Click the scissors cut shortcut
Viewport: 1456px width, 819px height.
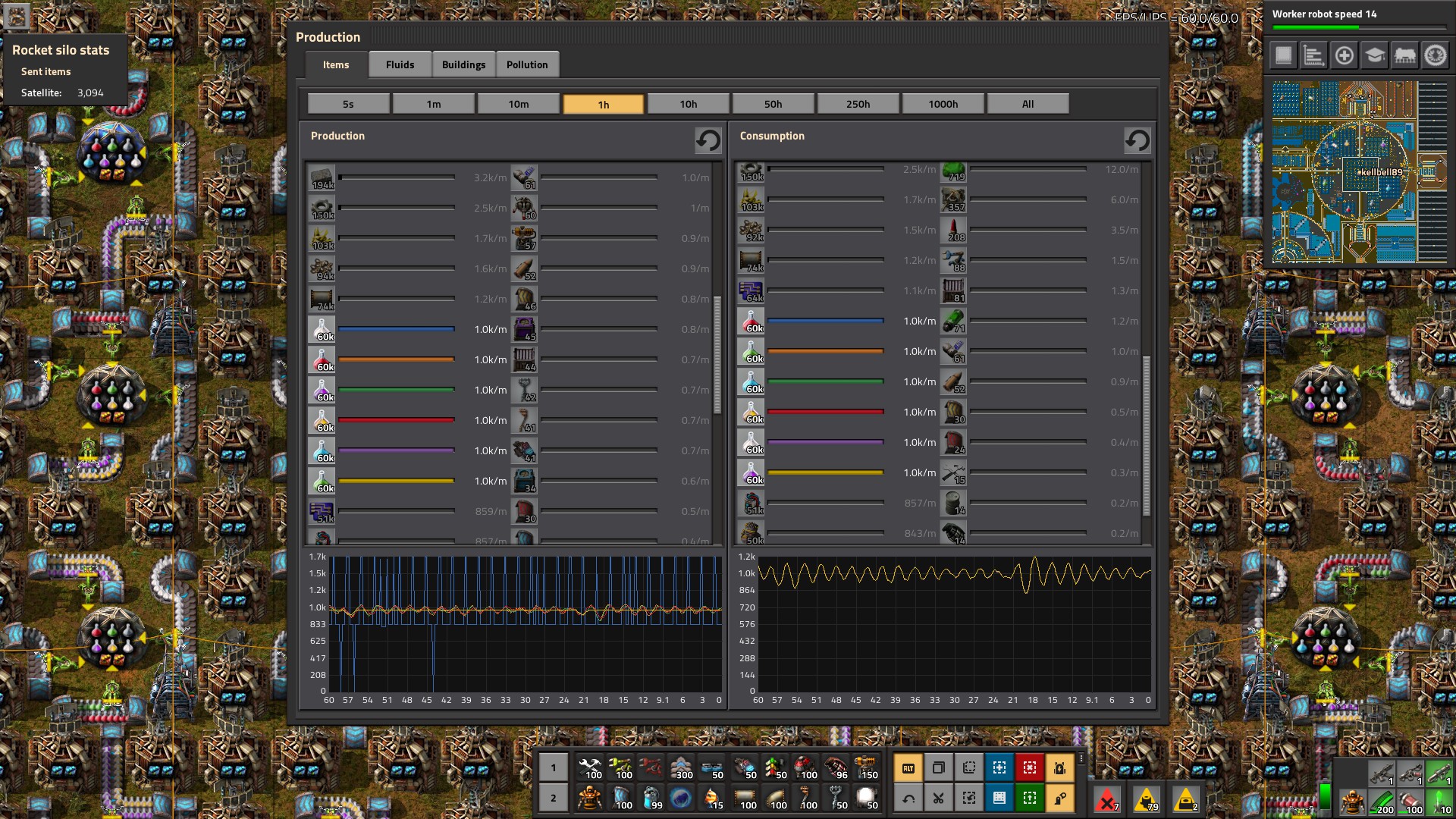pyautogui.click(x=938, y=798)
